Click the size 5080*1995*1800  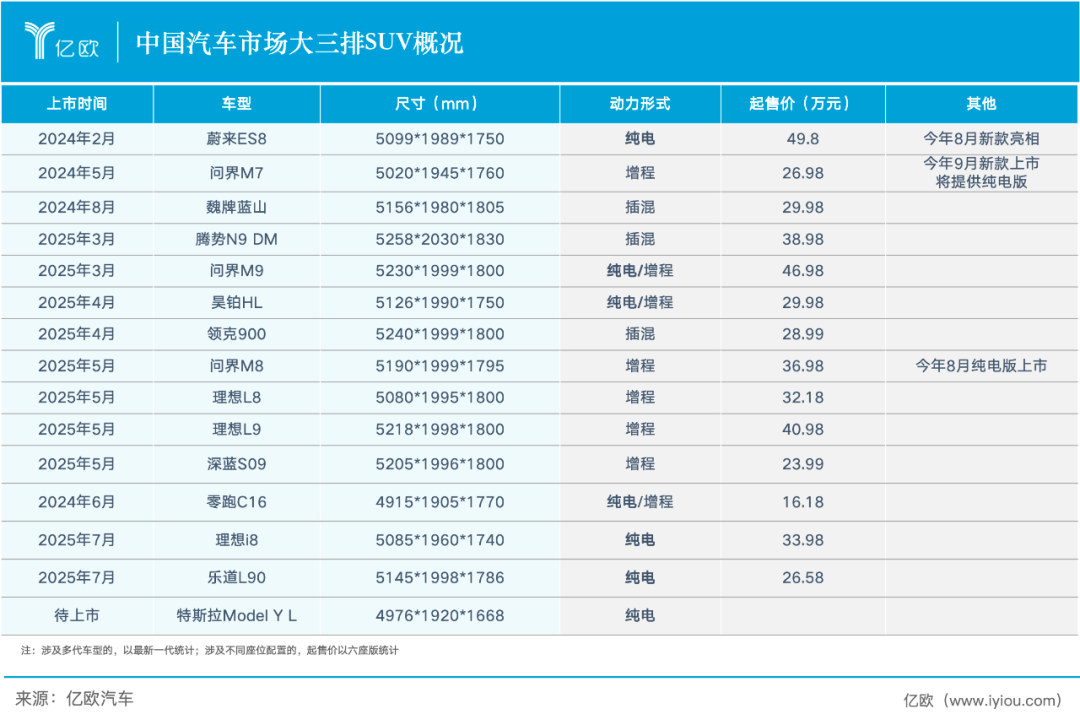(x=439, y=397)
